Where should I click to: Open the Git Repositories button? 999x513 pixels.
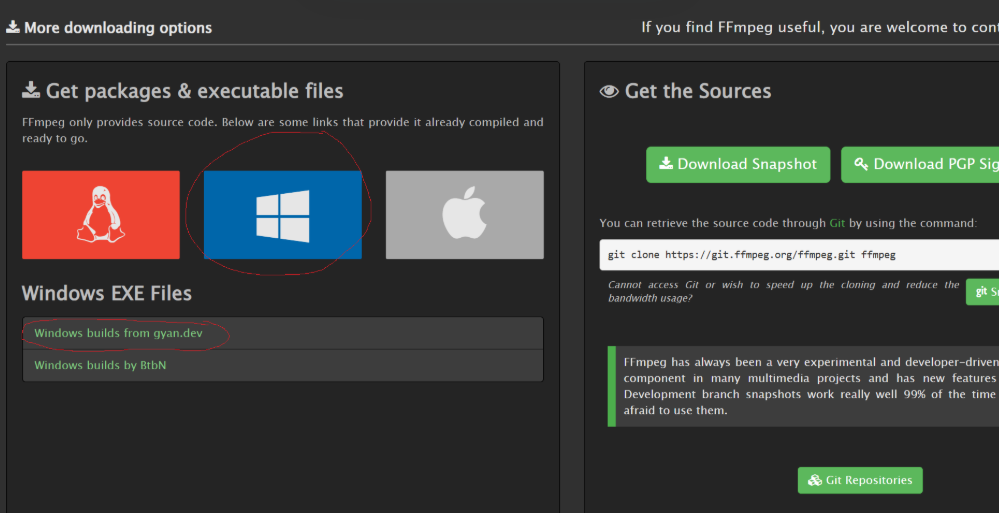click(860, 480)
